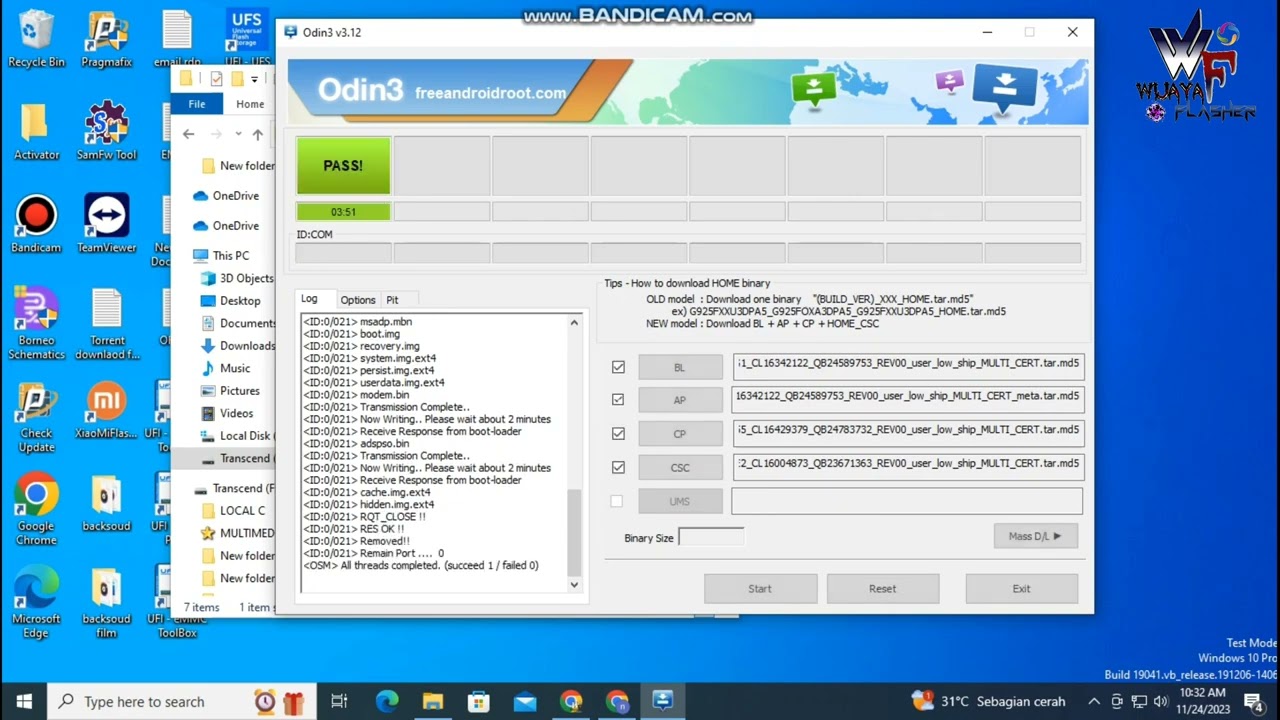This screenshot has width=1280, height=720.
Task: Open the Home ribbon tab in Explorer
Action: pyautogui.click(x=250, y=104)
